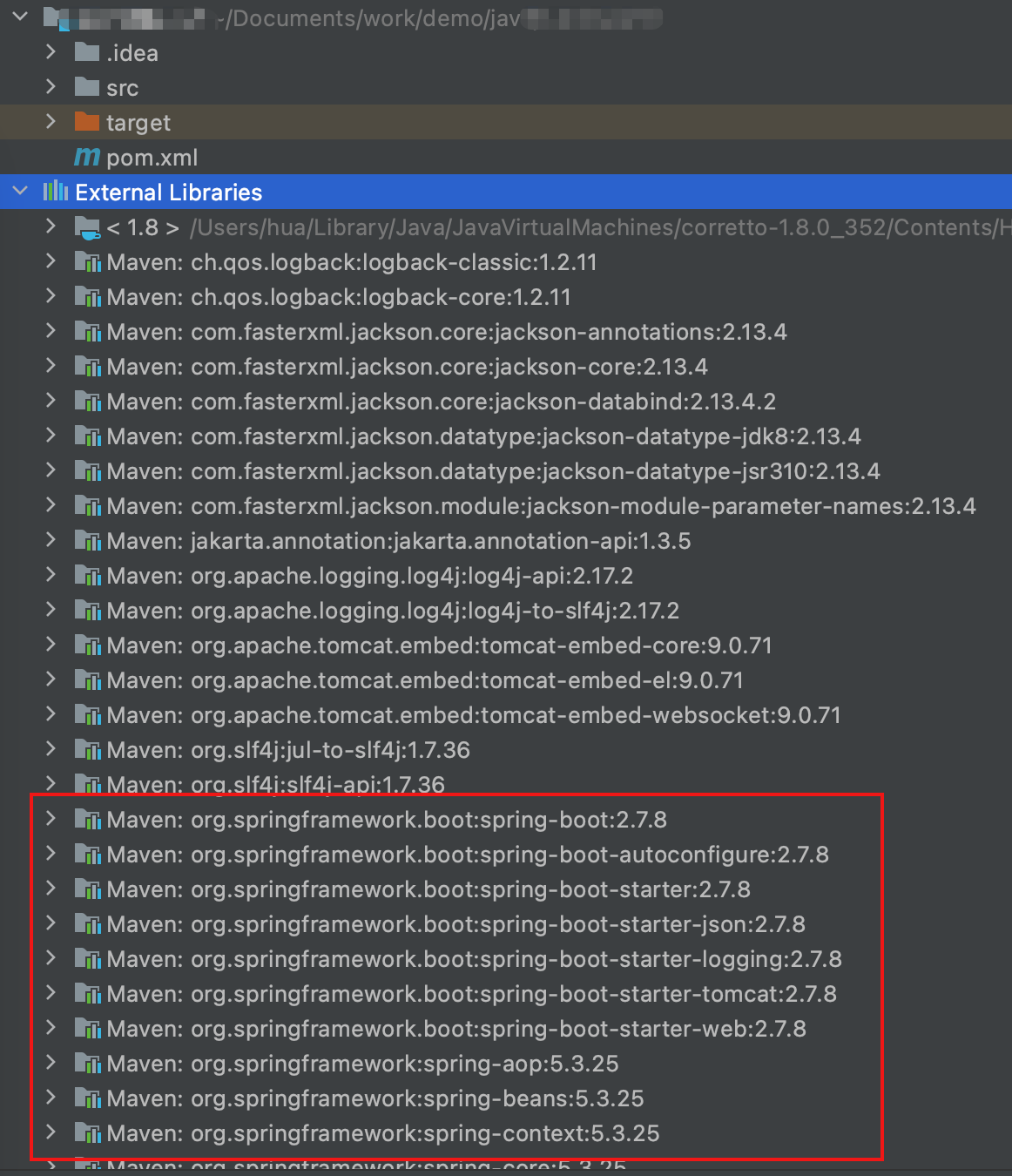Viewport: 1012px width, 1176px height.
Task: Click library icon for jackson-datatype-jsr310
Action: coord(88,471)
